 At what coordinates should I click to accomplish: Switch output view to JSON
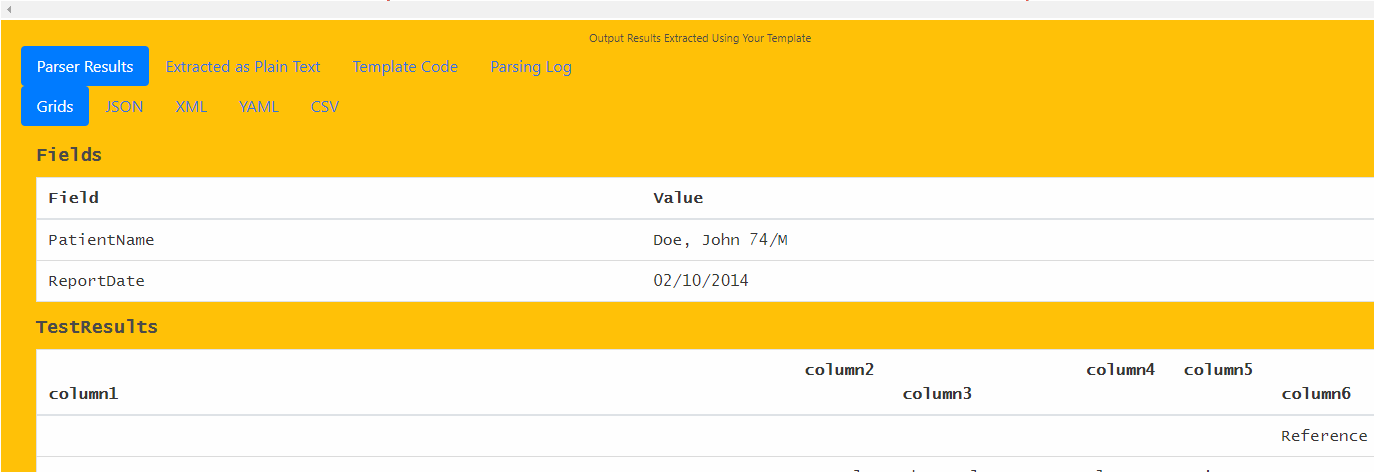click(x=124, y=106)
